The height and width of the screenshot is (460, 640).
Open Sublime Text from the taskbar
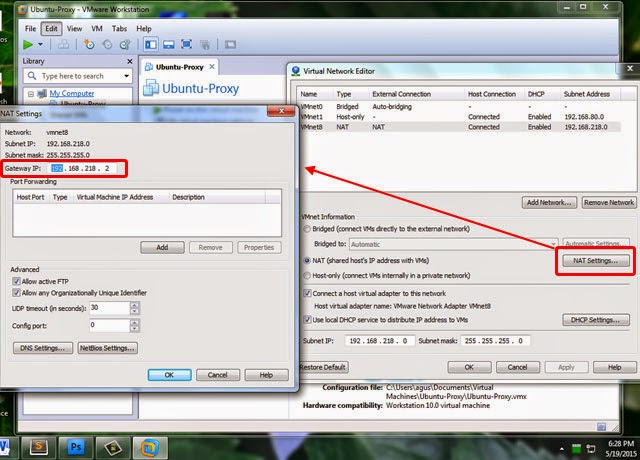pyautogui.click(x=39, y=447)
